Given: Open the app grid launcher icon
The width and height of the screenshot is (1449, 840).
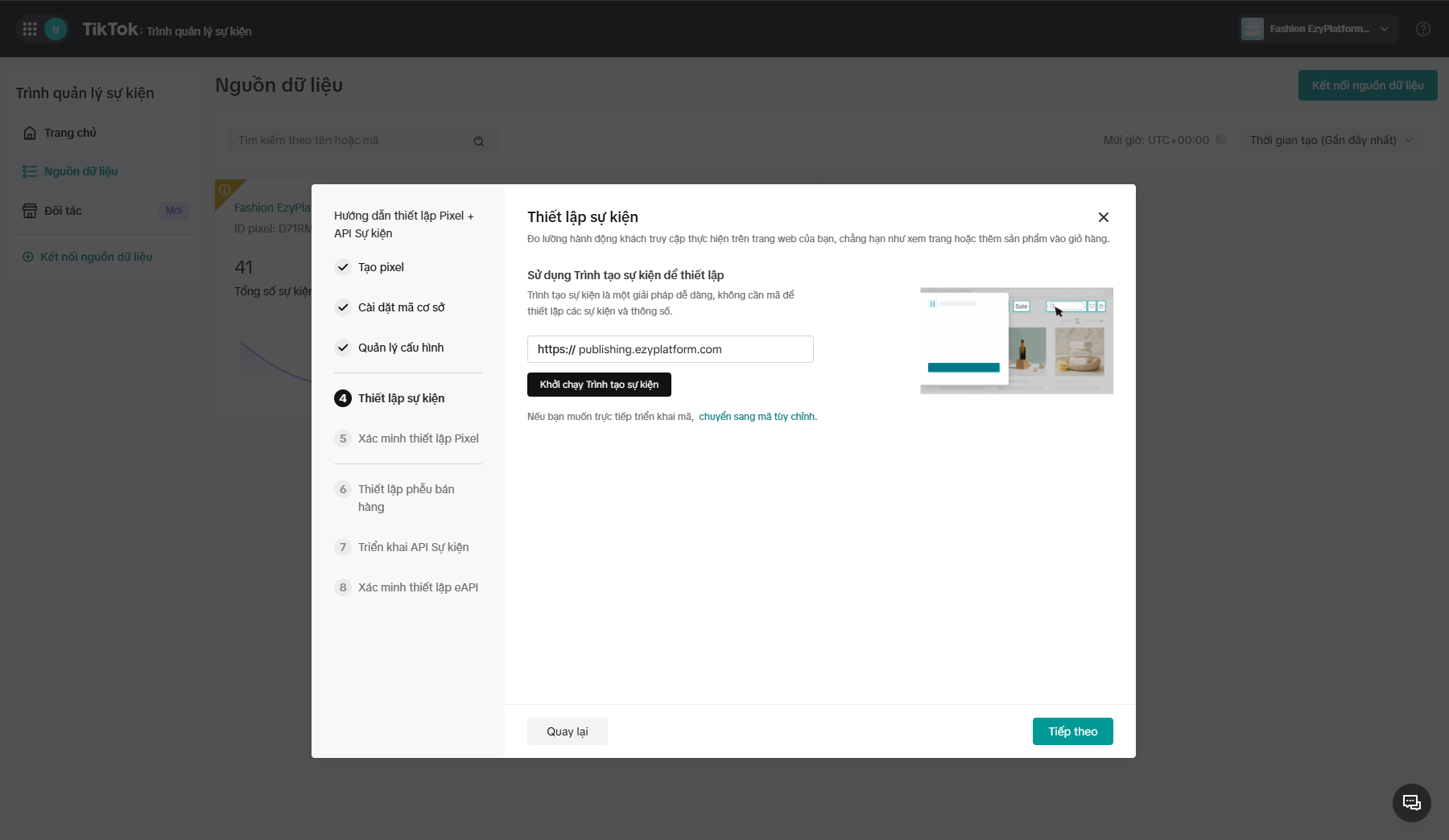Looking at the screenshot, I should coord(30,29).
